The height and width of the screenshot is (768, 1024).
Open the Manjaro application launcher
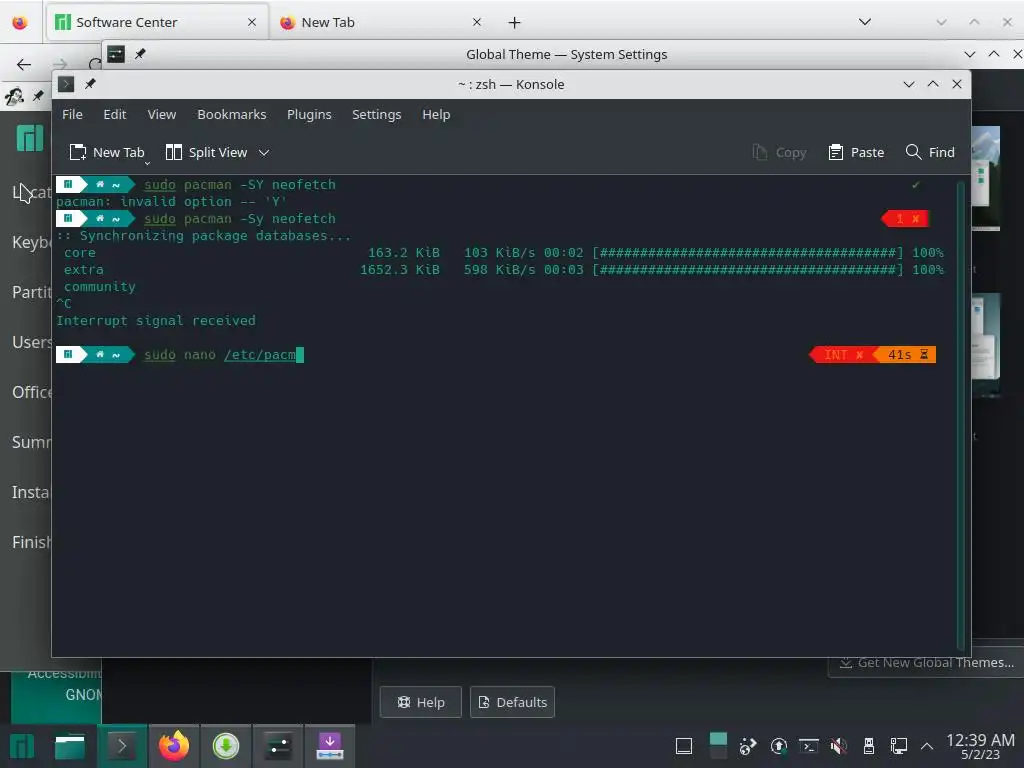pos(22,746)
